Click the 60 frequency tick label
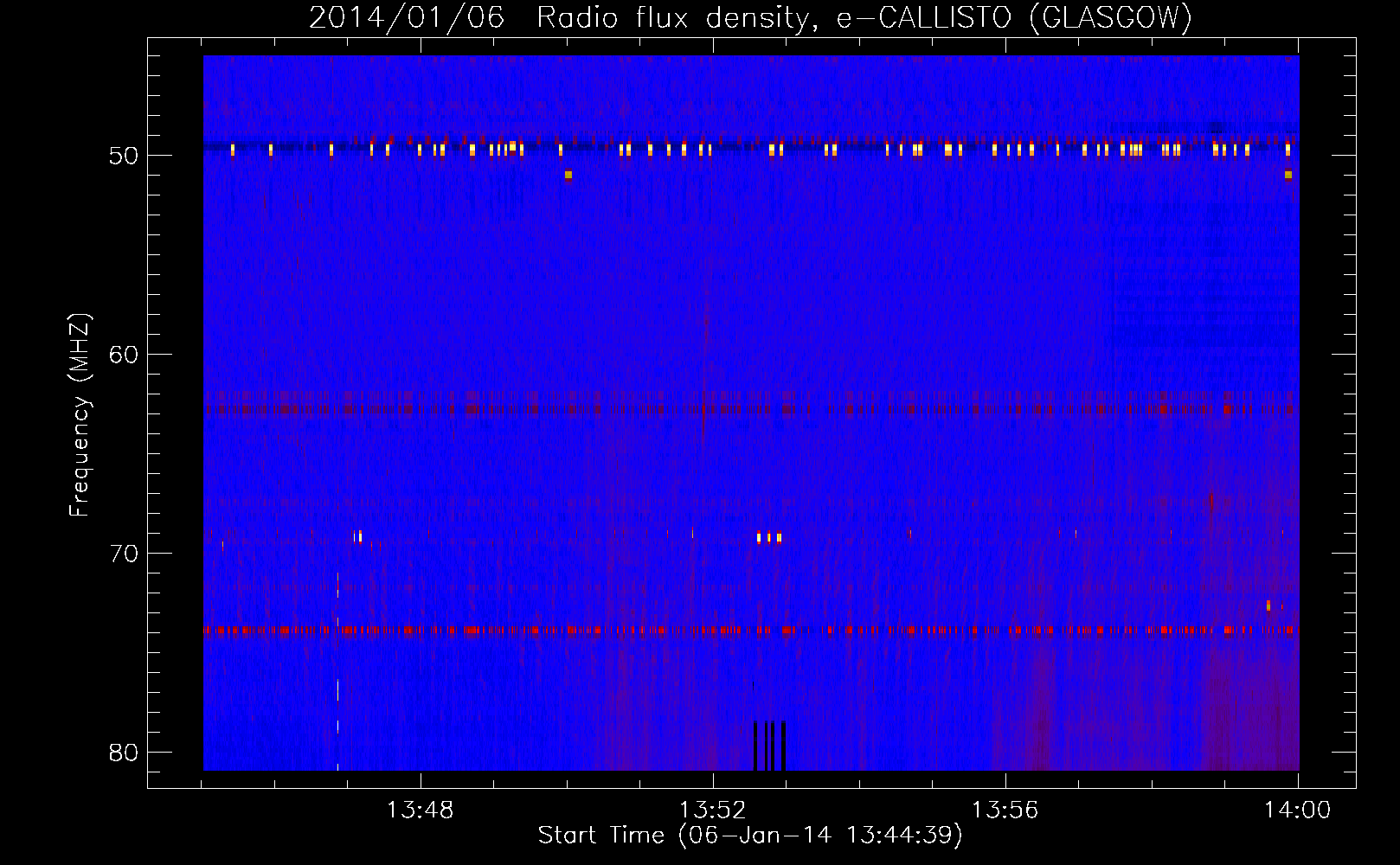 tap(125, 355)
